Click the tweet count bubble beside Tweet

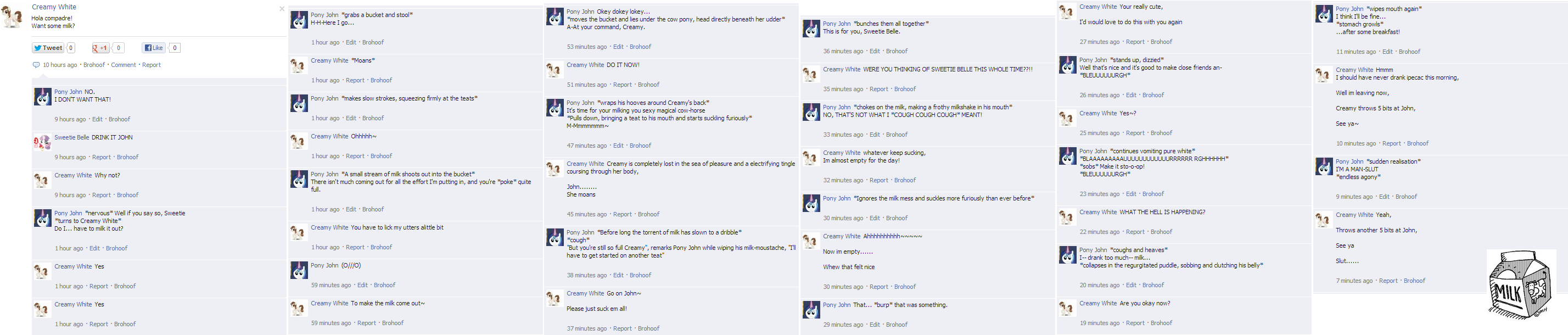pos(71,48)
